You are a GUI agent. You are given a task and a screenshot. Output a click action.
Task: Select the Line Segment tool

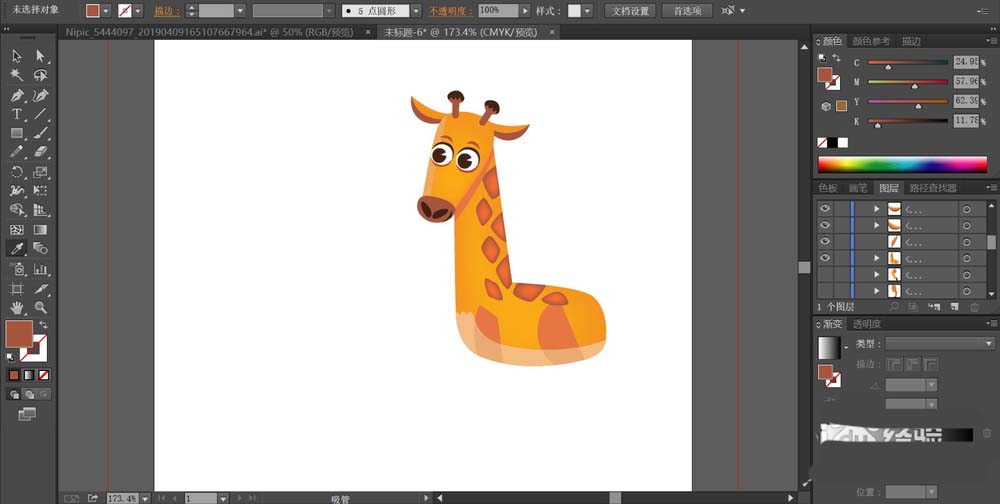[x=41, y=114]
